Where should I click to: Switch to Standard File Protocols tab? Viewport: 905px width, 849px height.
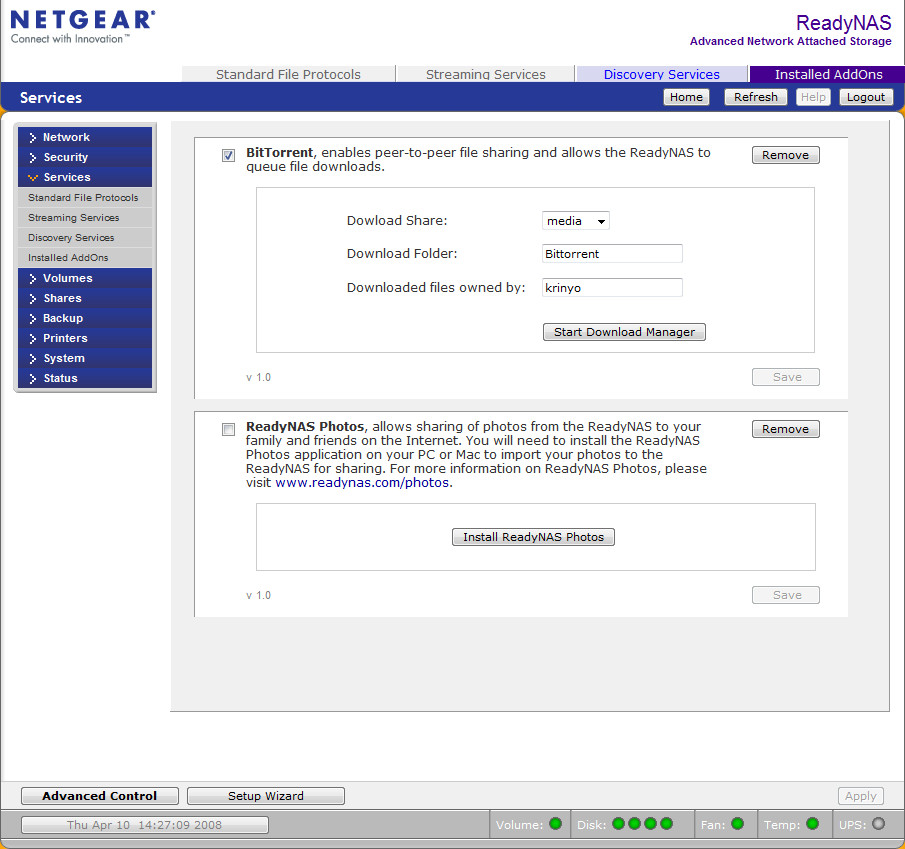point(288,74)
